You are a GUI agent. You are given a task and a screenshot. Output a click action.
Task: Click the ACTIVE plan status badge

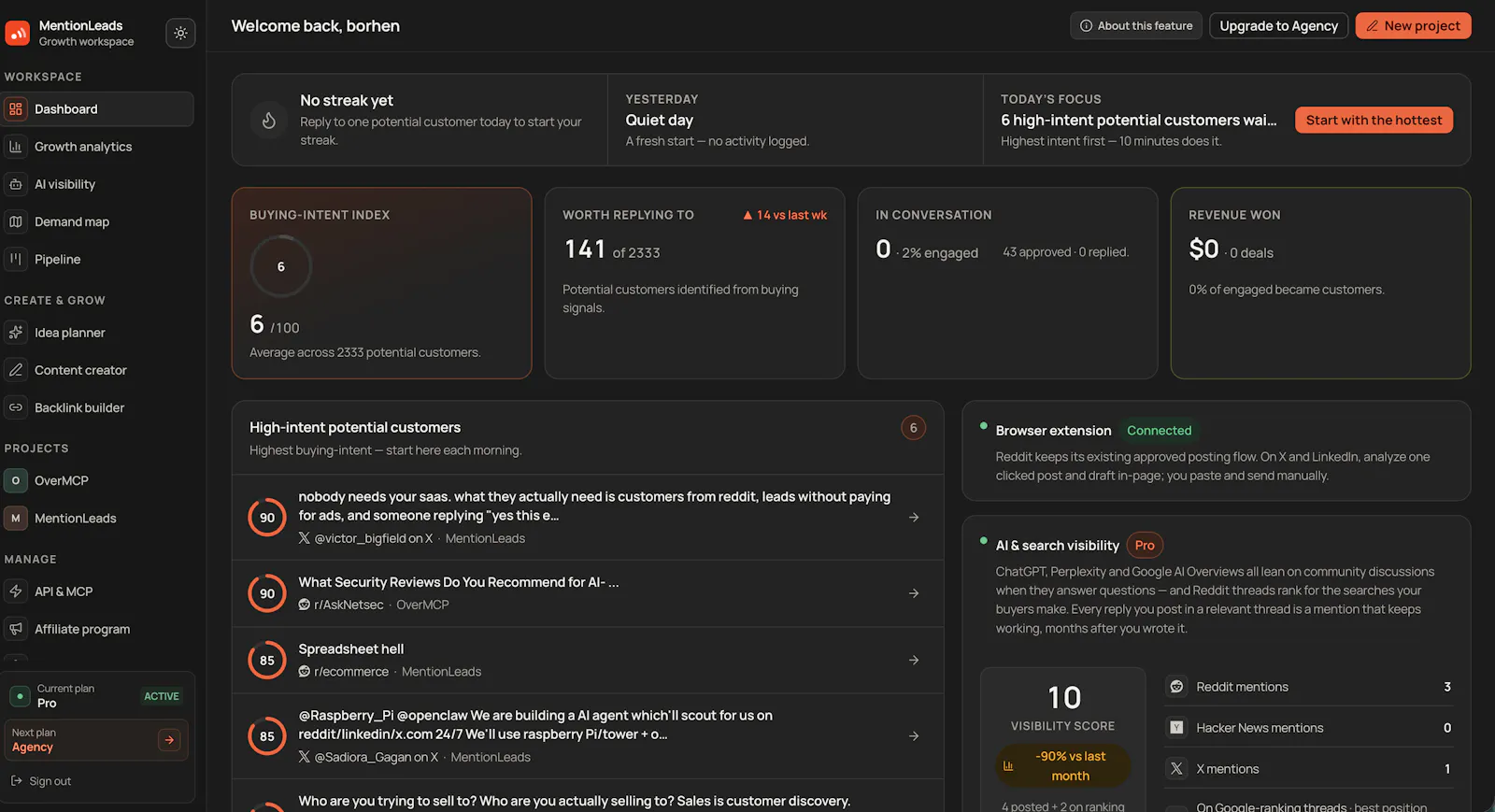point(162,696)
